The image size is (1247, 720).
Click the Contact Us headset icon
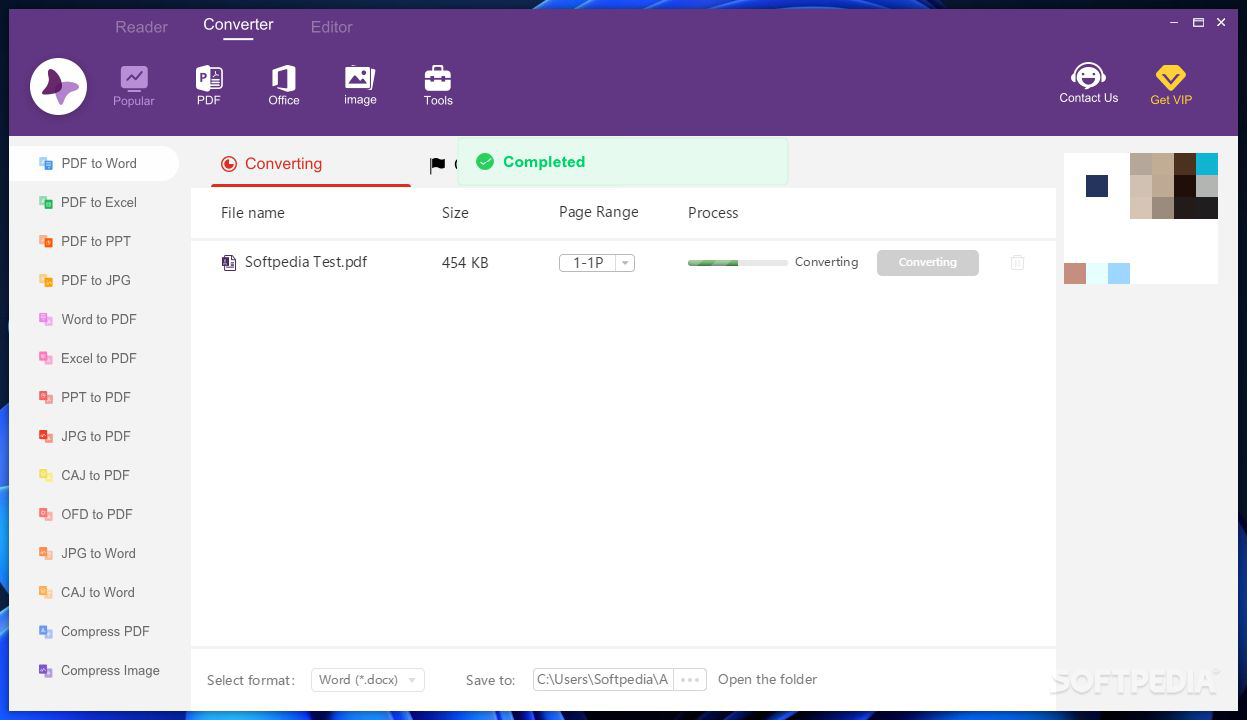click(x=1088, y=75)
